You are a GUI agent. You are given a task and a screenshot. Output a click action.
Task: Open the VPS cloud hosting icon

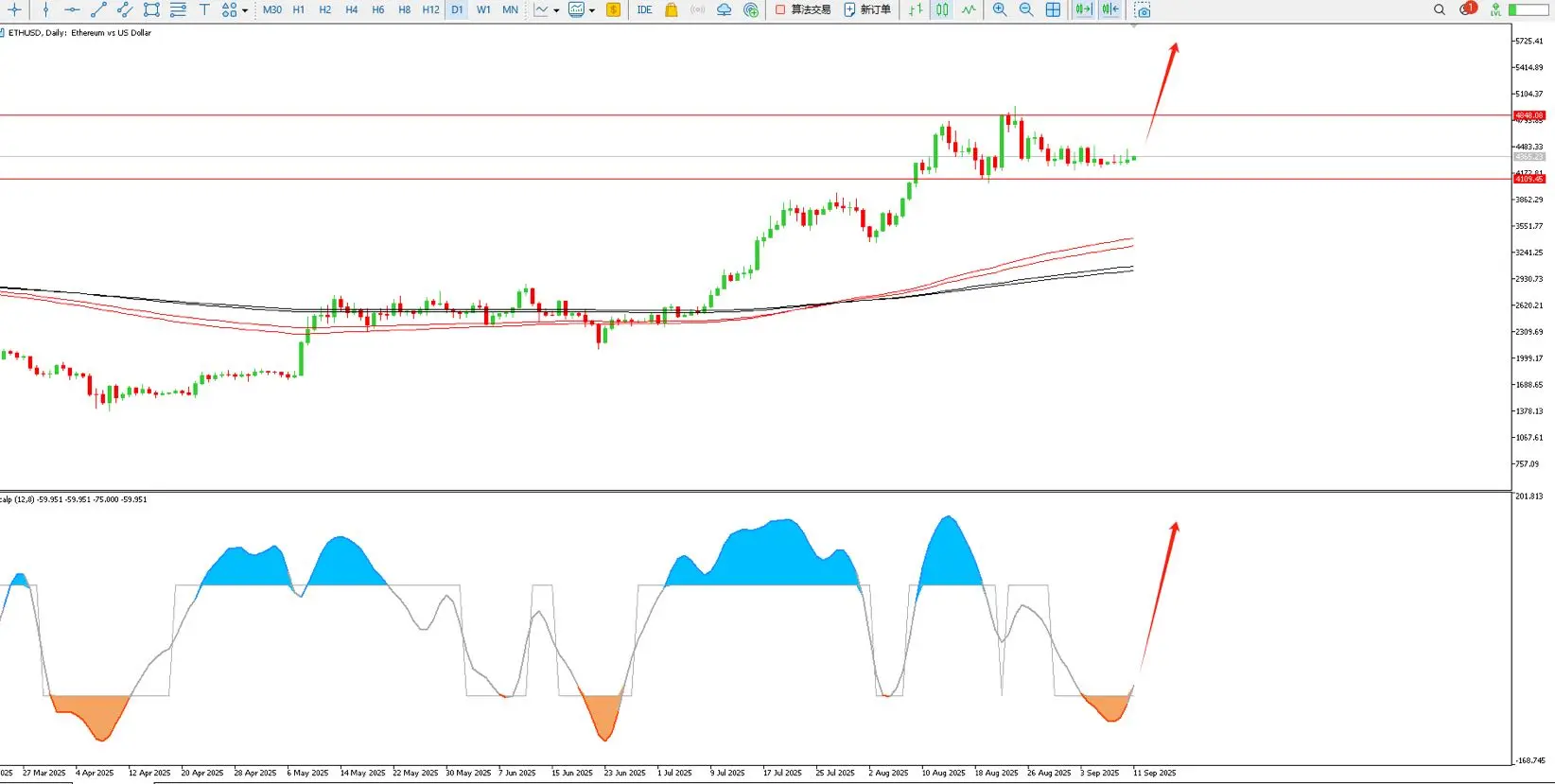pyautogui.click(x=725, y=9)
